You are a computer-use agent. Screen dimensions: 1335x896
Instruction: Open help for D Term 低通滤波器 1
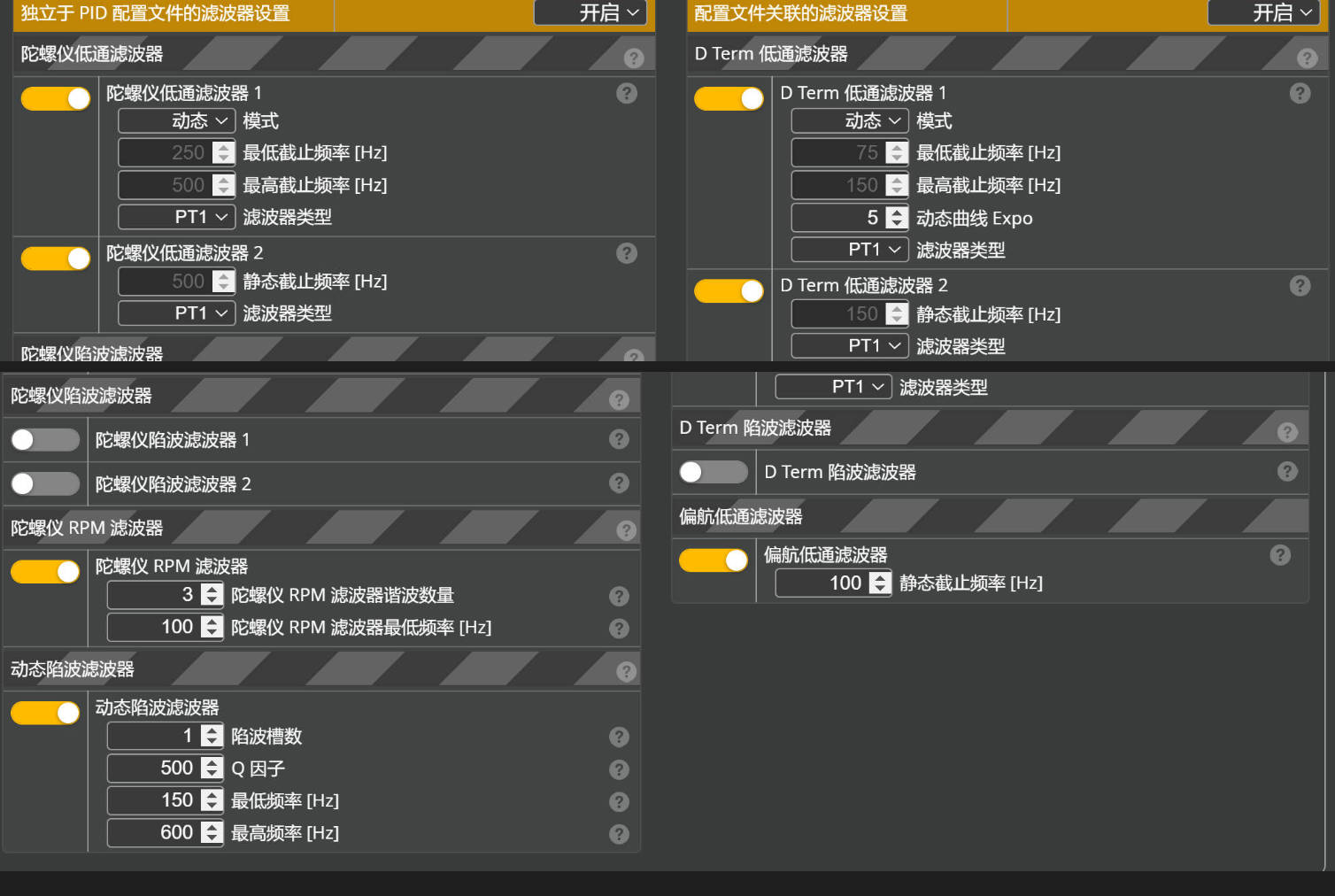click(x=1300, y=93)
